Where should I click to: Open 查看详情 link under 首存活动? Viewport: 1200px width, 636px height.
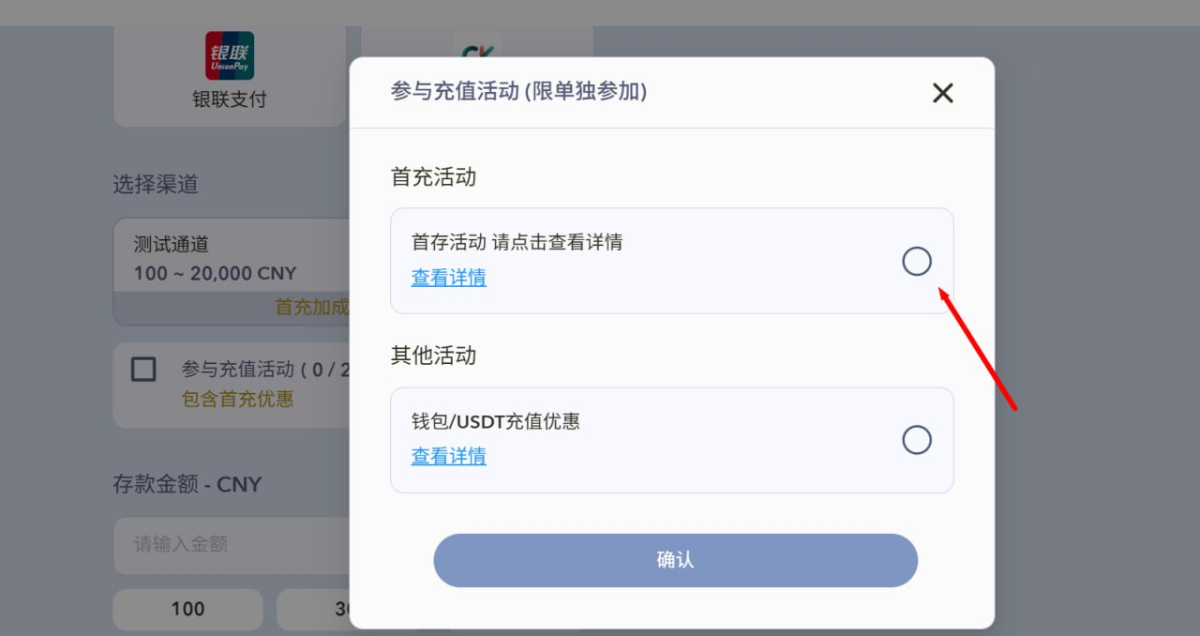tap(448, 278)
